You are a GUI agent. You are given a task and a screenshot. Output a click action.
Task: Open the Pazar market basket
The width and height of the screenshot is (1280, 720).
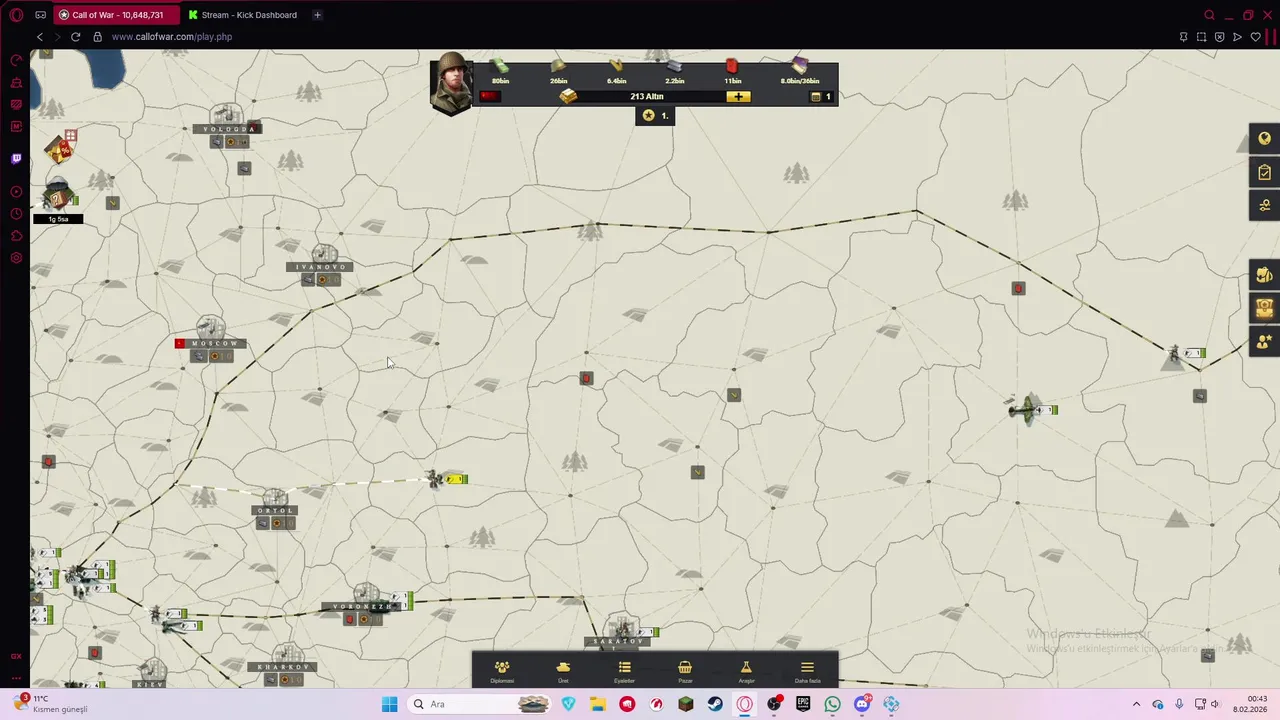coord(685,671)
